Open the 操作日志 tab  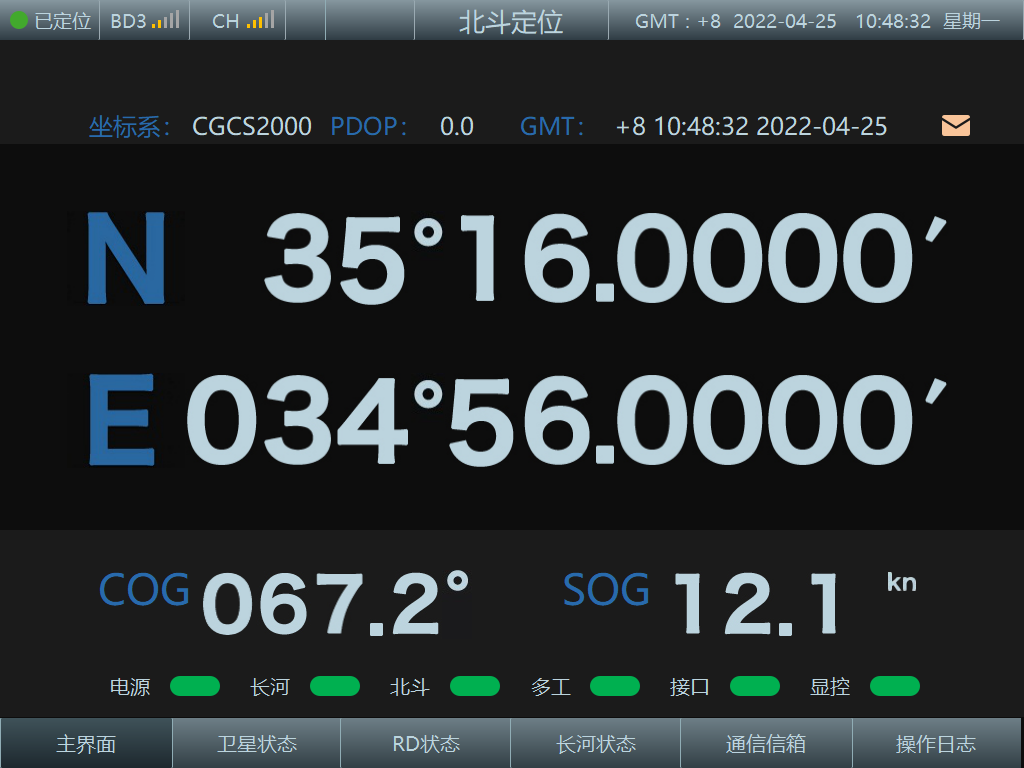tap(936, 743)
